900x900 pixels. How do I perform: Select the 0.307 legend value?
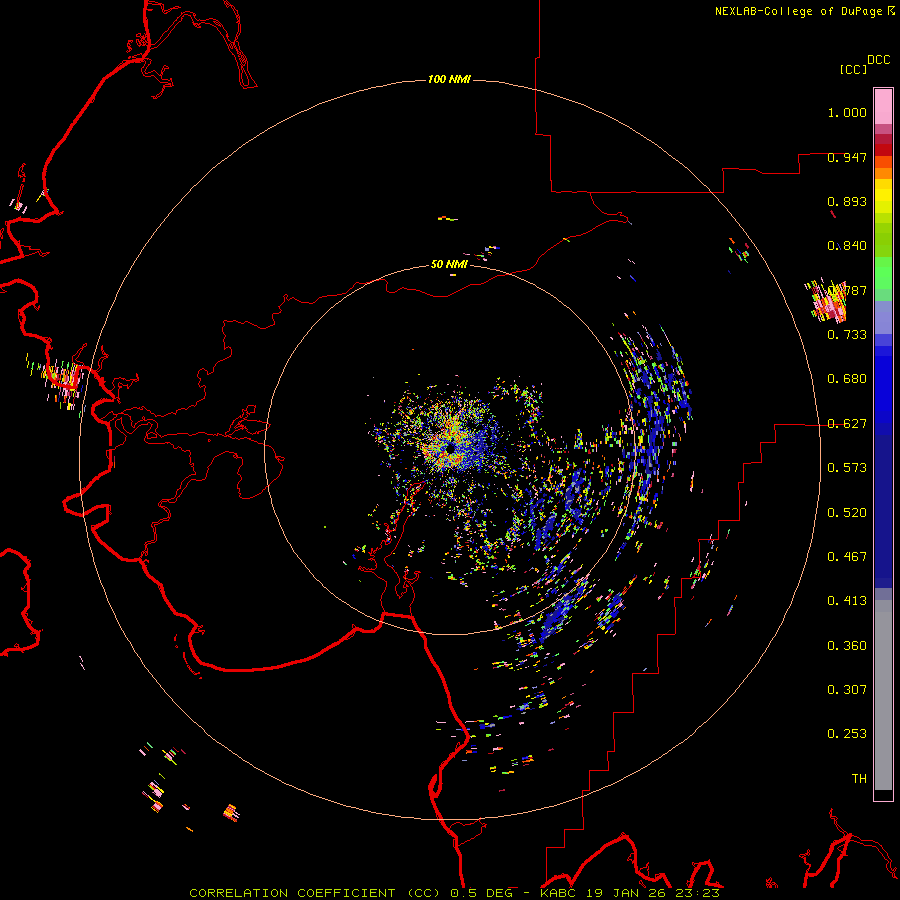point(847,690)
